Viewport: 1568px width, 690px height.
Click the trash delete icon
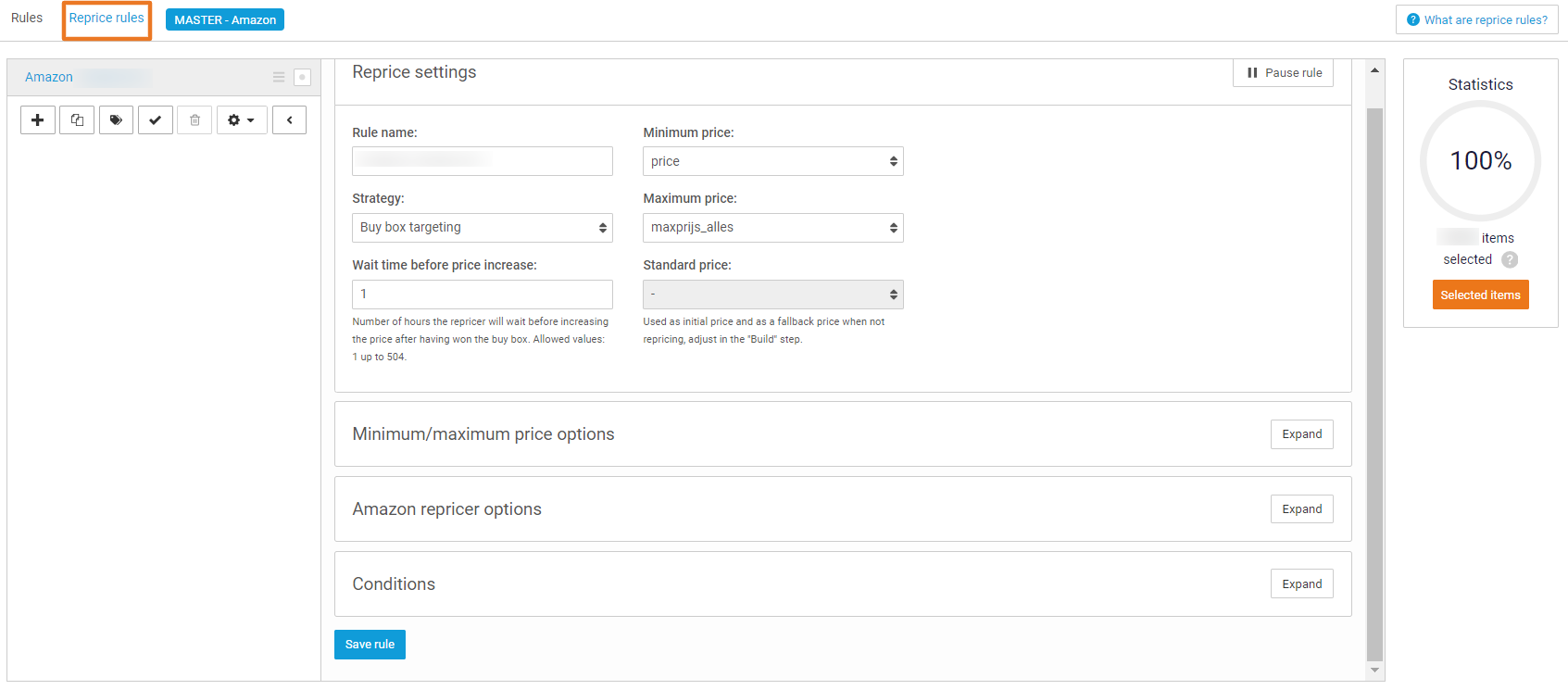click(x=194, y=120)
